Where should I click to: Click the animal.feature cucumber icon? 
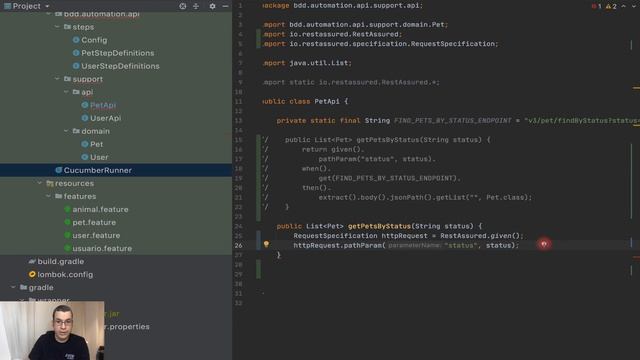pos(67,209)
